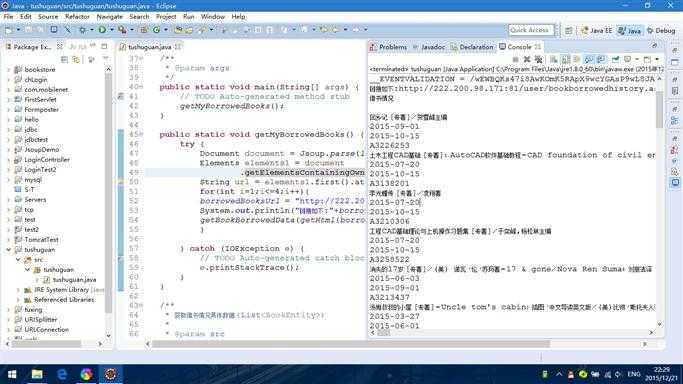Collapse the tushuguan project node
Image resolution: width=683 pixels, height=384 pixels.
(8, 250)
